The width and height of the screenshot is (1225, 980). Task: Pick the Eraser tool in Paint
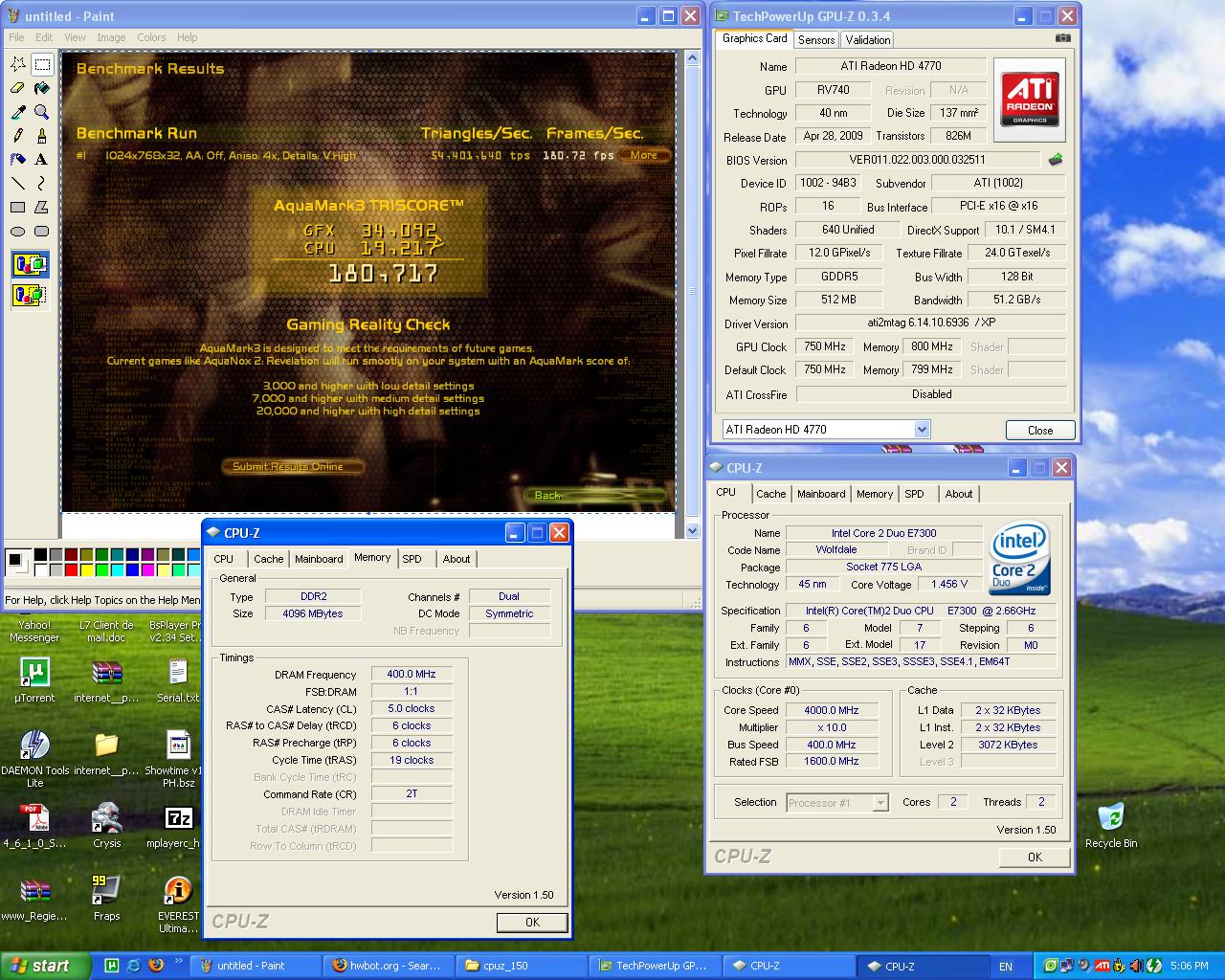coord(17,88)
